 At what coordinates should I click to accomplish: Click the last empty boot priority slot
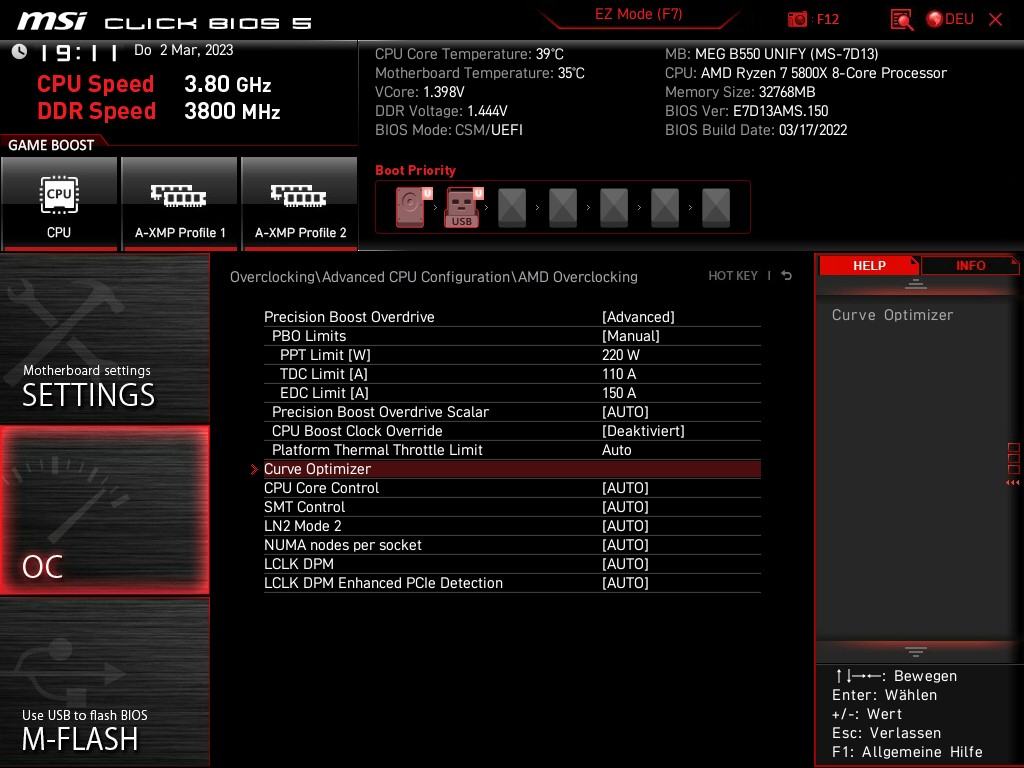pos(716,208)
